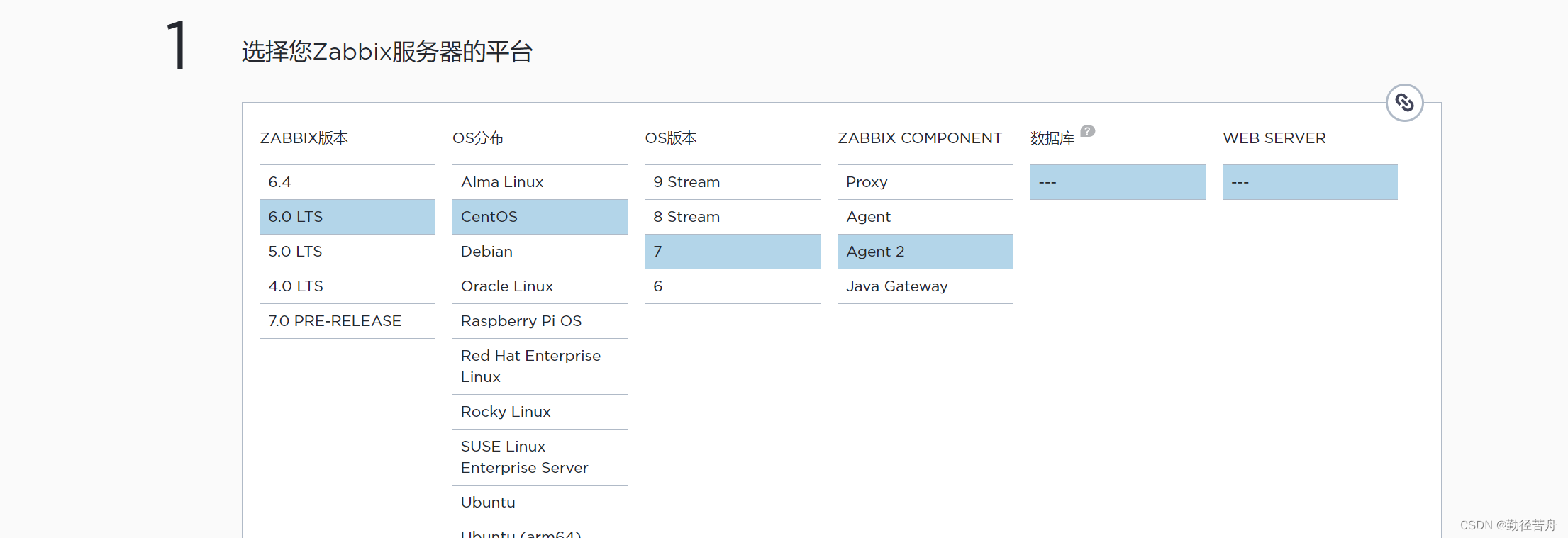
Task: Select Zabbix version 5.0 LTS
Action: pyautogui.click(x=347, y=252)
